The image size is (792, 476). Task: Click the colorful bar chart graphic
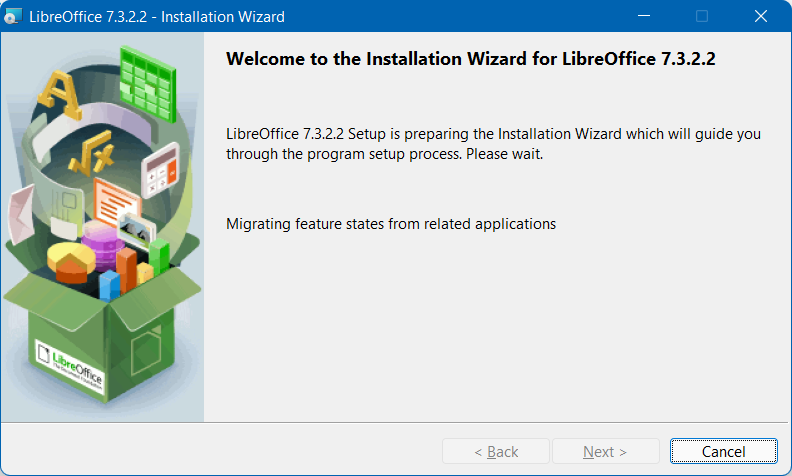[x=130, y=268]
